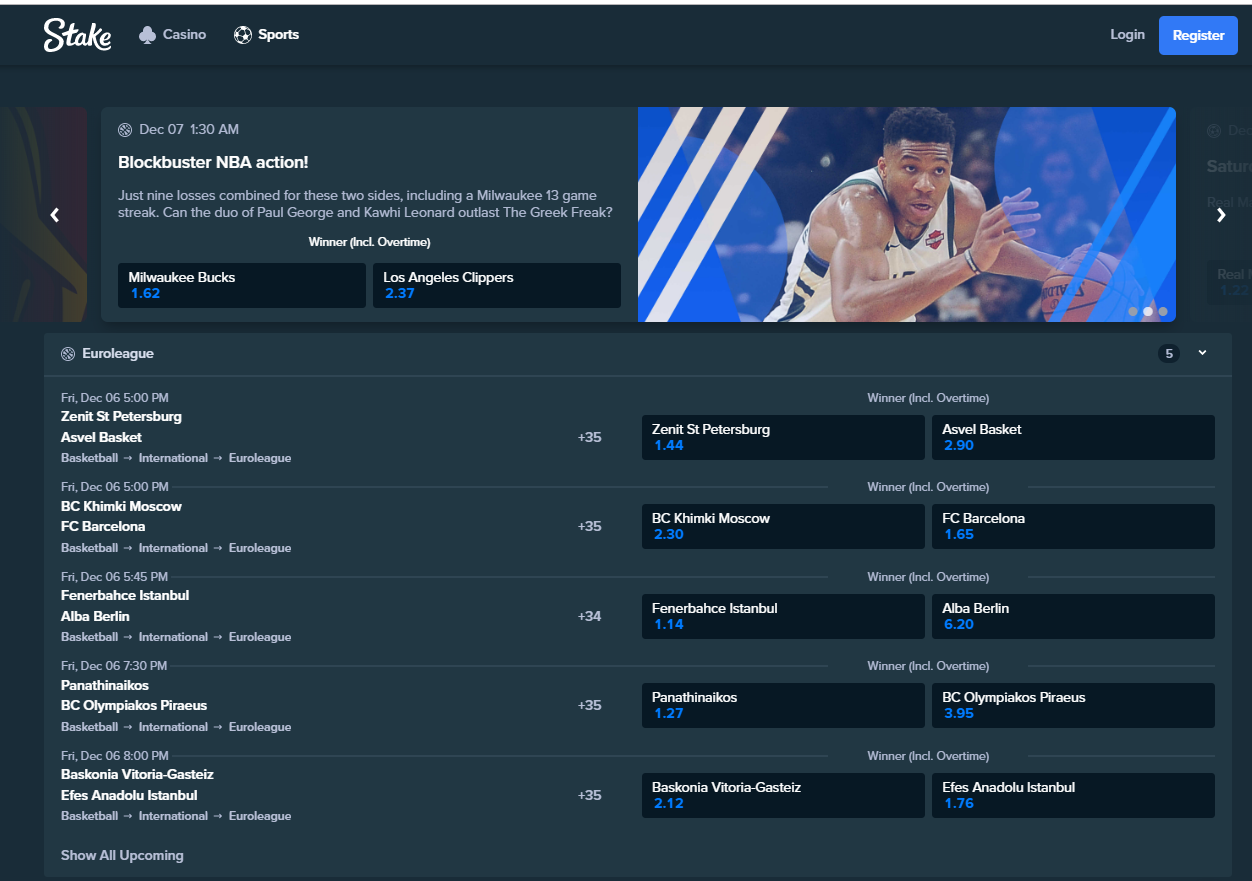The height and width of the screenshot is (881, 1252).
Task: Expand +35 markets for Zenit vs Asvel
Action: coord(589,437)
